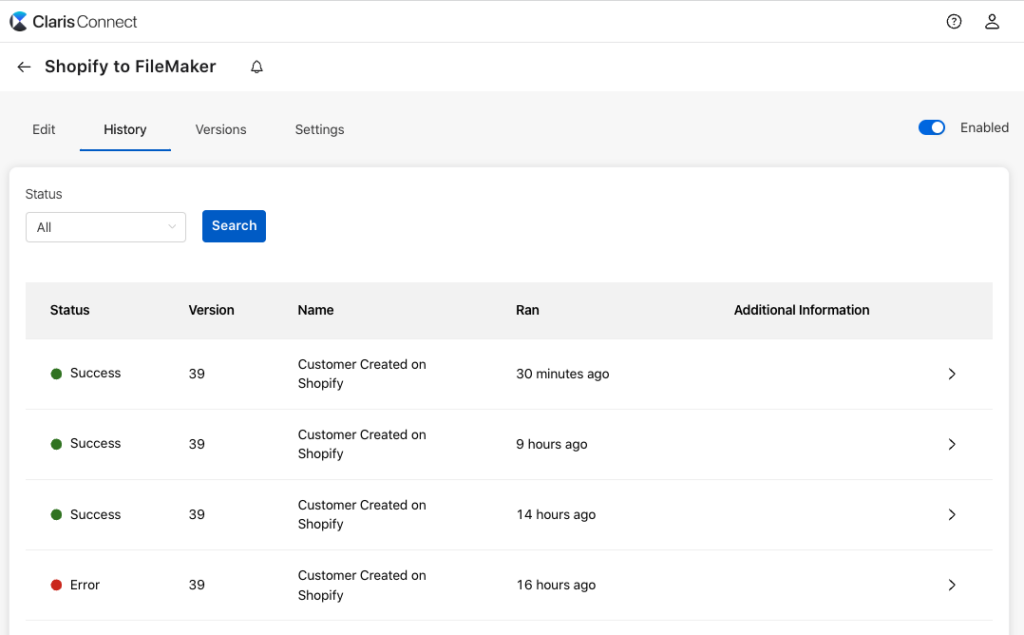Toggle the Enabled switch off

(x=931, y=127)
